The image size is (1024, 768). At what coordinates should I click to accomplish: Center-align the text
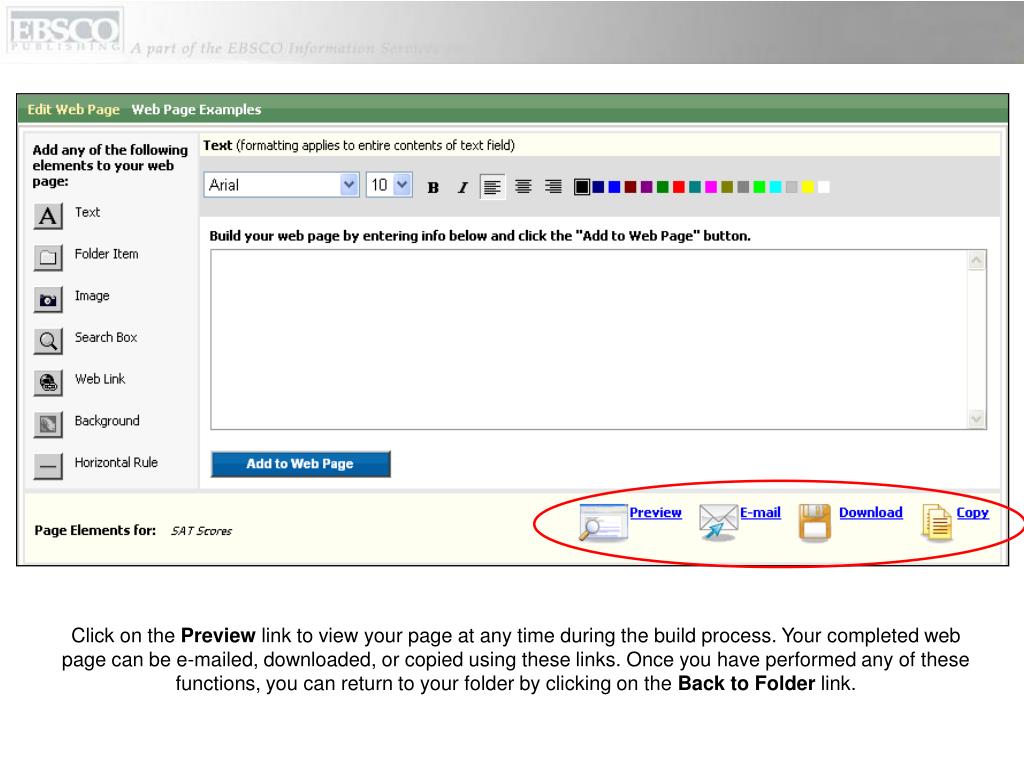(523, 187)
